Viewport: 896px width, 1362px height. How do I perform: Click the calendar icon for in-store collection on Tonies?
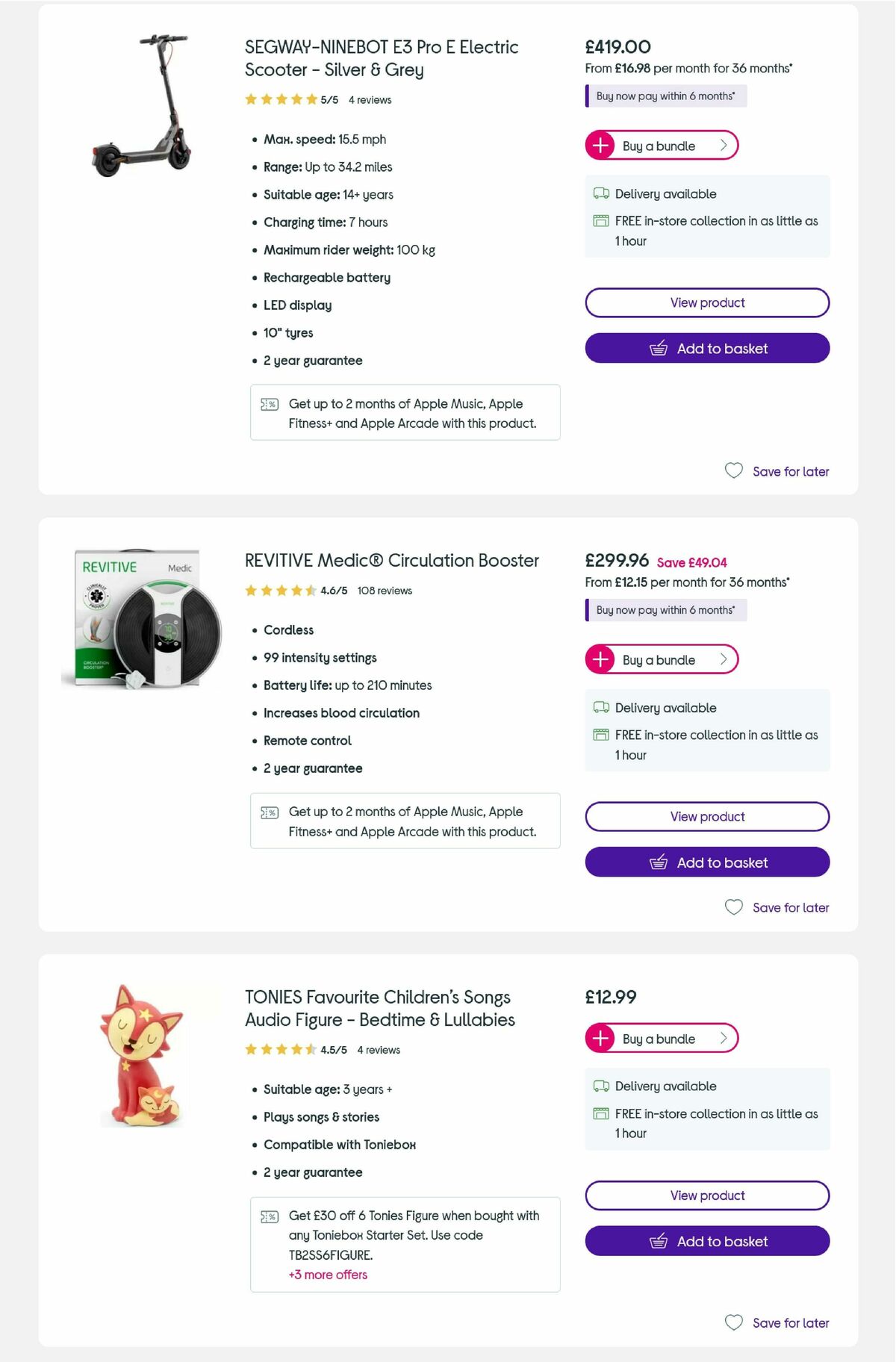600,1113
